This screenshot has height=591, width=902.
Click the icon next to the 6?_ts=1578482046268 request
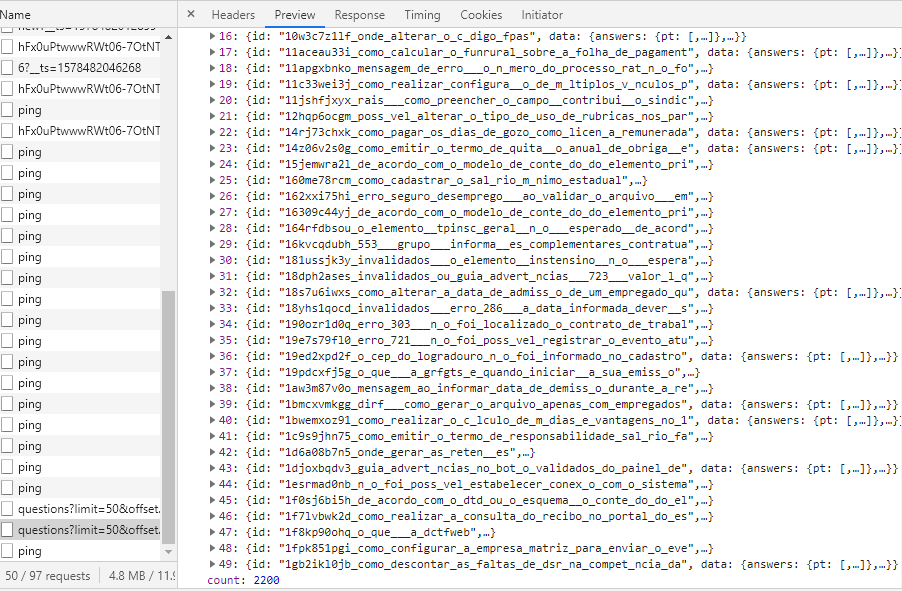pos(9,67)
